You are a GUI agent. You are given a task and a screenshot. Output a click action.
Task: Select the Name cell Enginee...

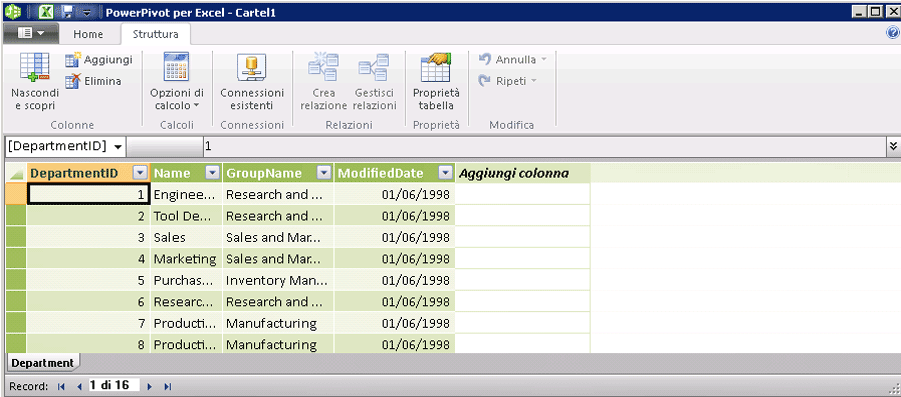[x=187, y=195]
